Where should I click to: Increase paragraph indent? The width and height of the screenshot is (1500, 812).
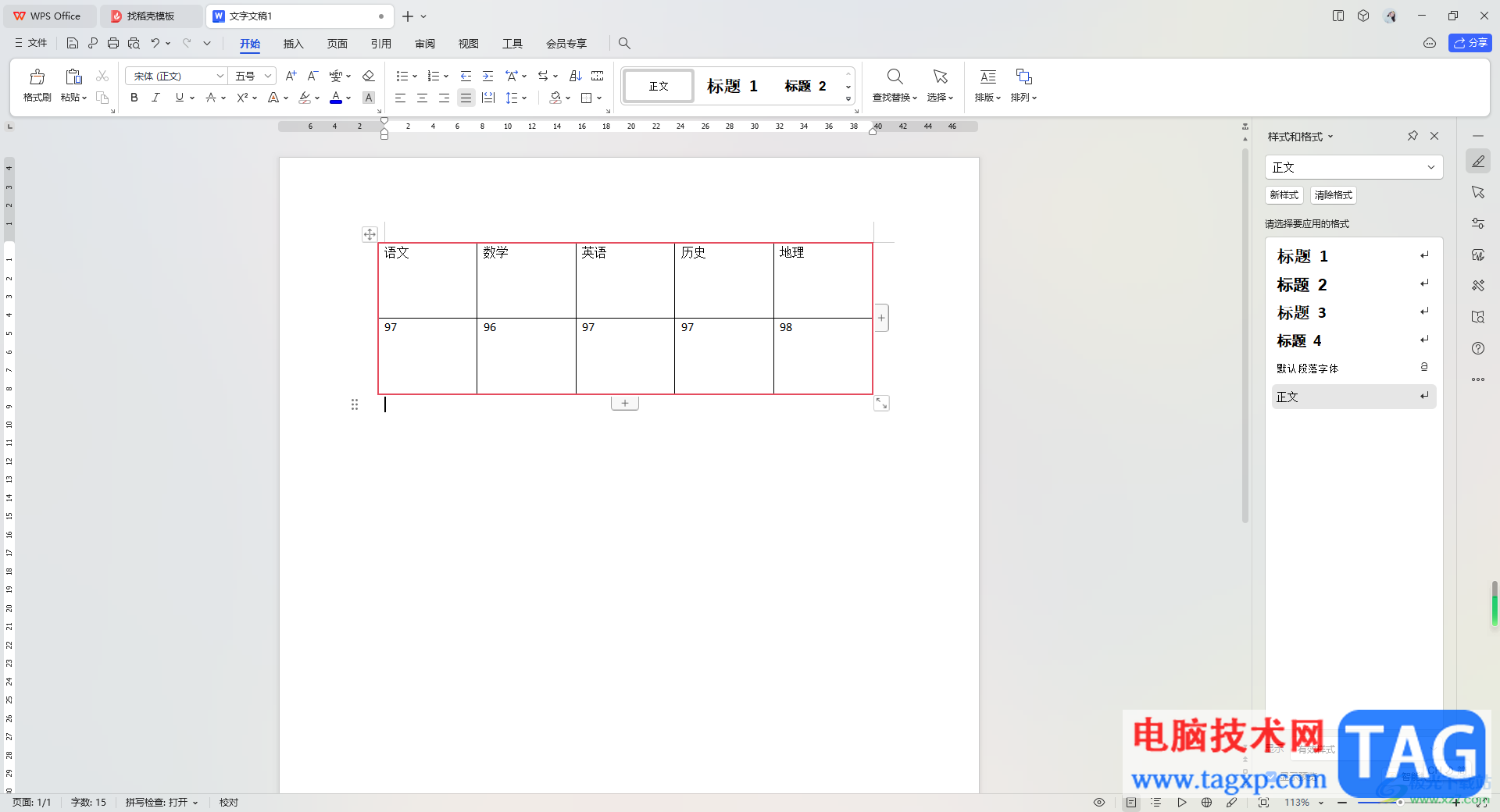coord(487,76)
